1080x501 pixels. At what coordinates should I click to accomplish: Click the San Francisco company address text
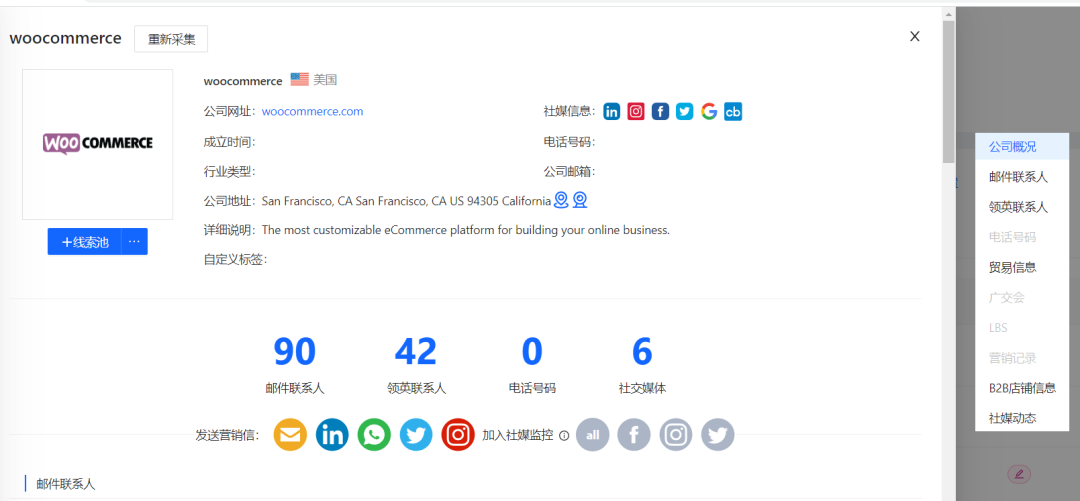pos(406,201)
